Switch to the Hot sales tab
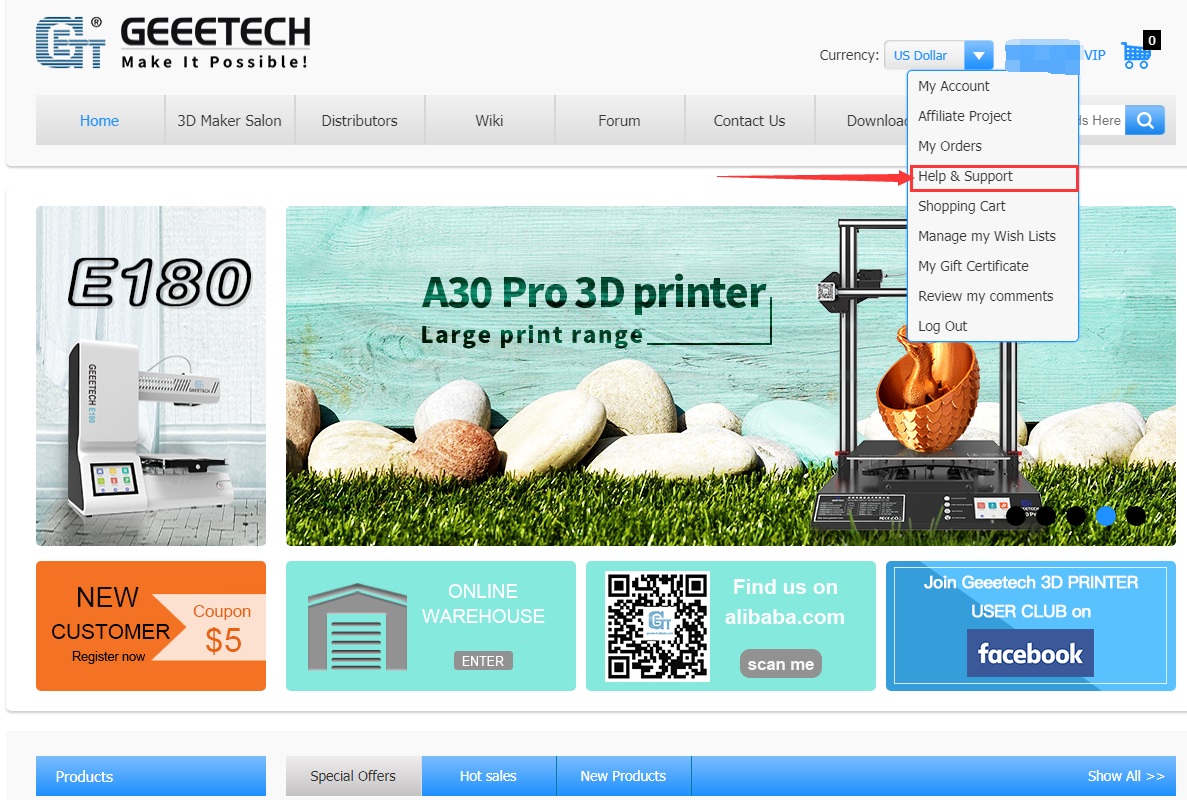The width and height of the screenshot is (1187, 800). click(488, 776)
